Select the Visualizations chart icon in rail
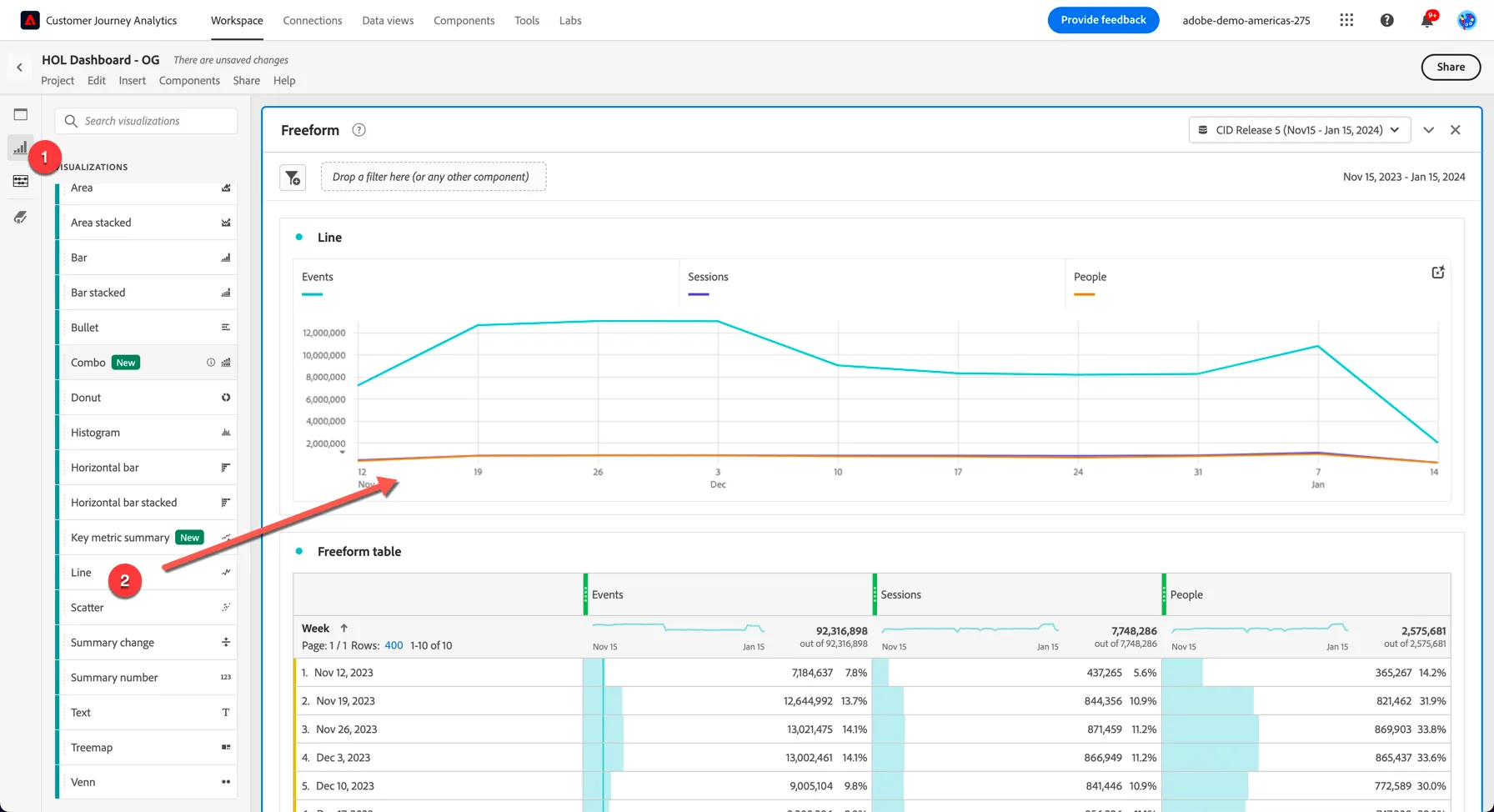This screenshot has width=1494, height=812. [21, 148]
